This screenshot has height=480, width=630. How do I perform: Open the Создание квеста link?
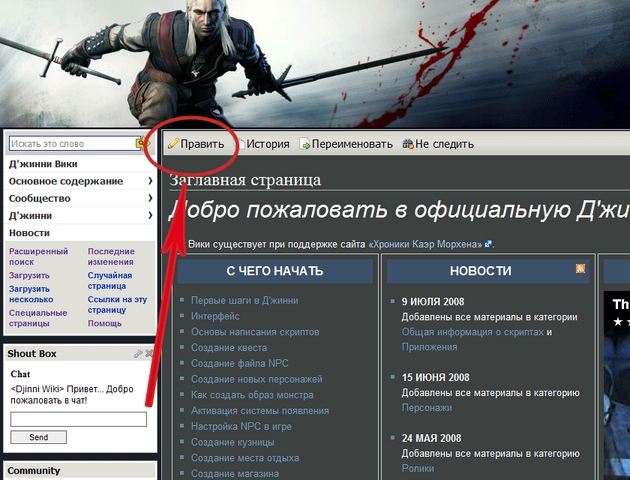tap(229, 347)
